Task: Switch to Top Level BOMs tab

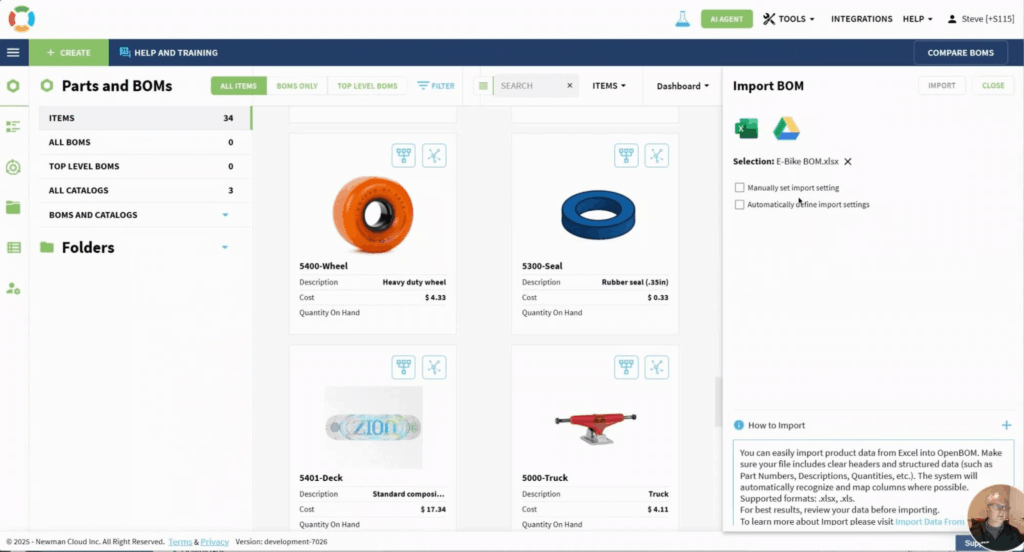Action: point(367,86)
